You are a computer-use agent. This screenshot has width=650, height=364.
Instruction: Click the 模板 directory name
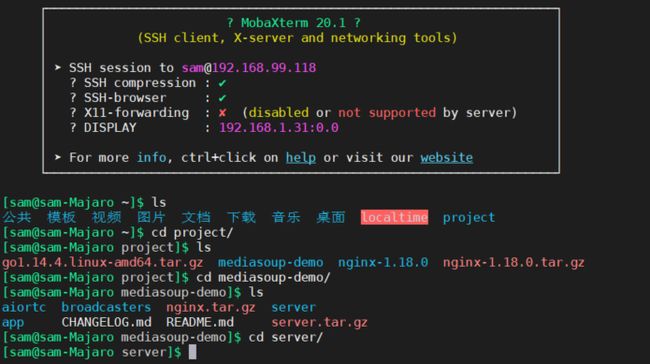(x=61, y=217)
